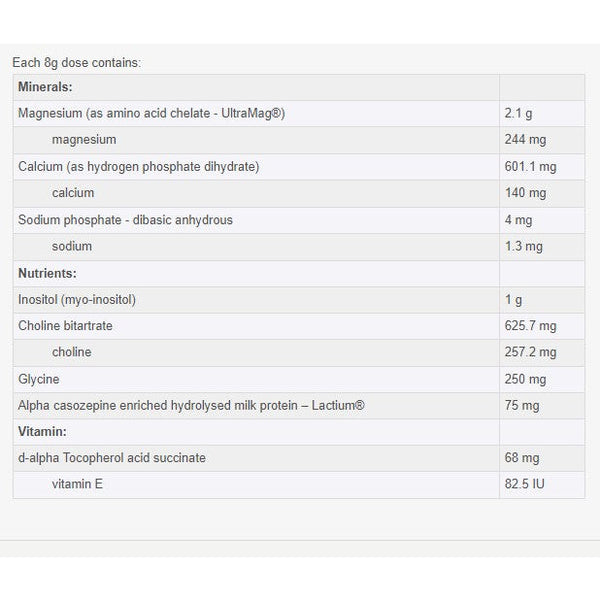Click Choline bitartrate ingredient label
The height and width of the screenshot is (600, 600).
pyautogui.click(x=67, y=325)
